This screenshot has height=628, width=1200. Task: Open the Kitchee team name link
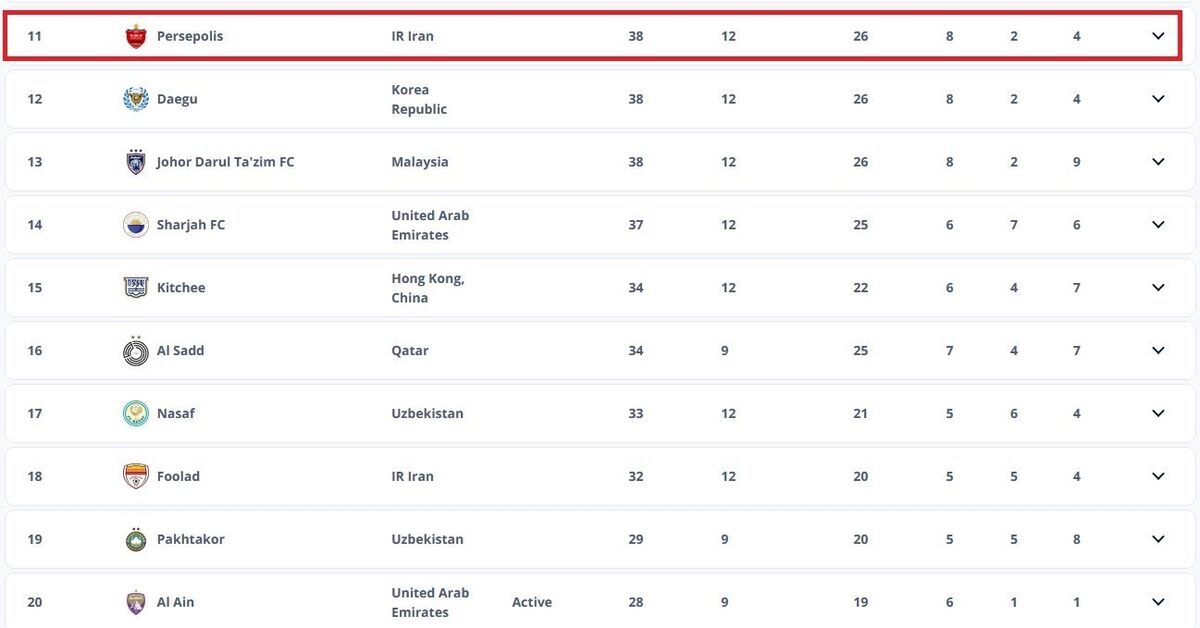(181, 288)
